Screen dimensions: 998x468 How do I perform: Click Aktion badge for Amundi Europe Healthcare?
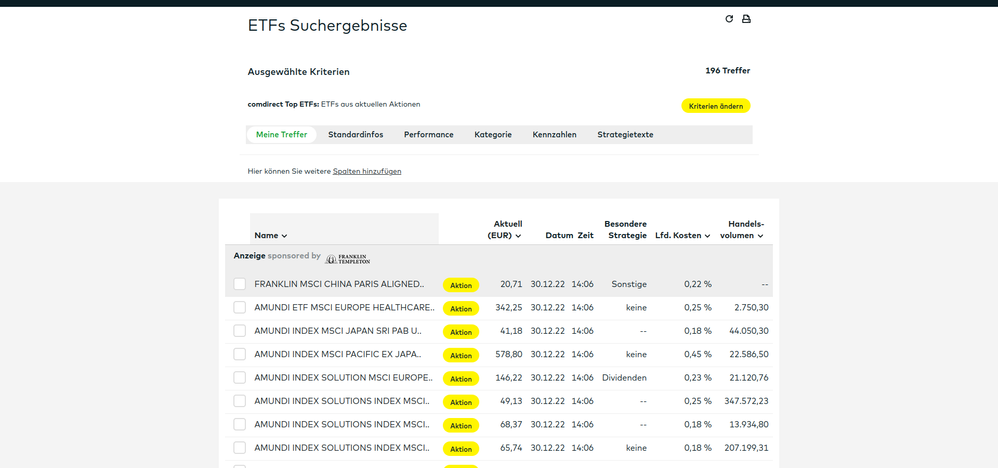461,309
